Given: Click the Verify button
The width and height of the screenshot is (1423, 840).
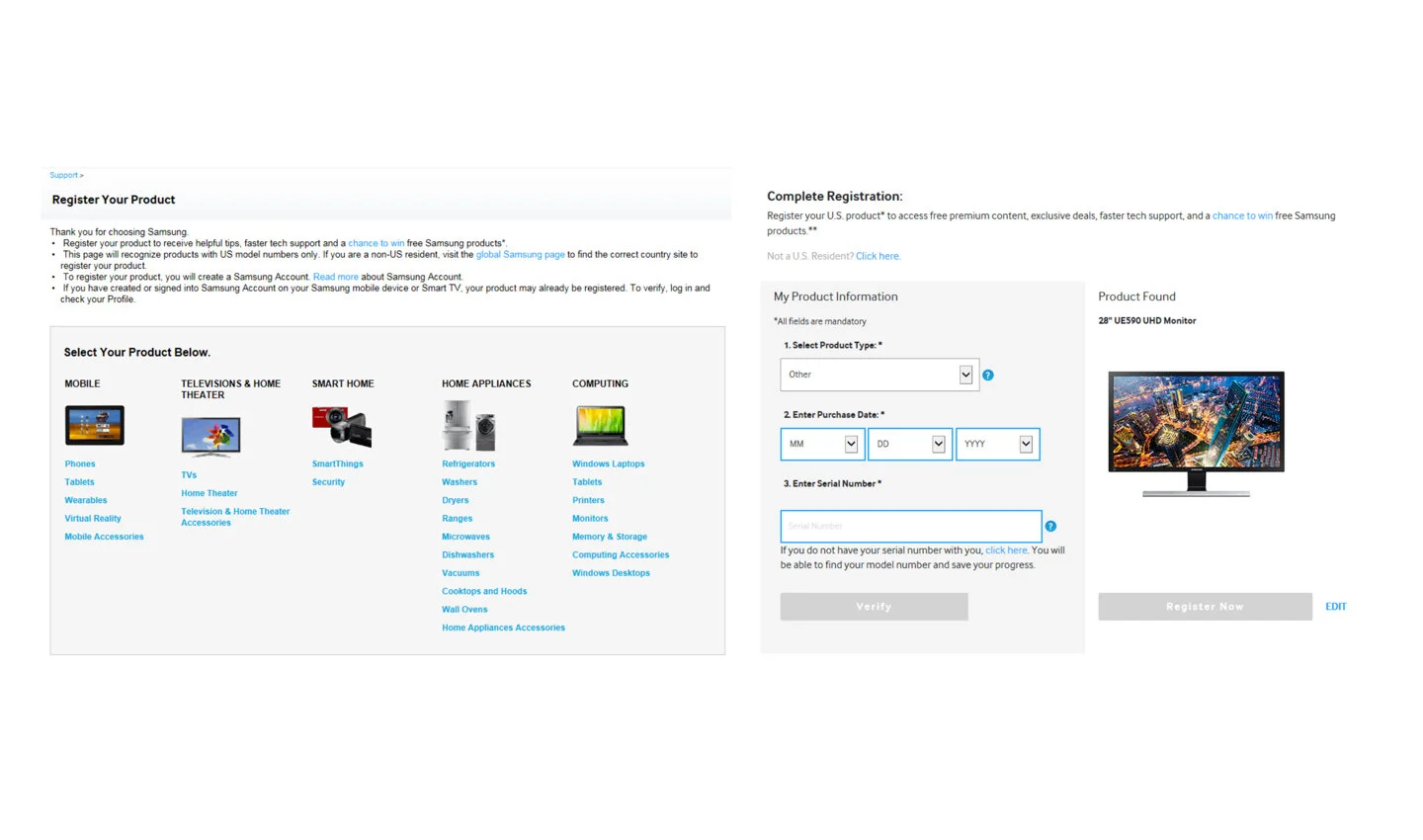Looking at the screenshot, I should [874, 607].
